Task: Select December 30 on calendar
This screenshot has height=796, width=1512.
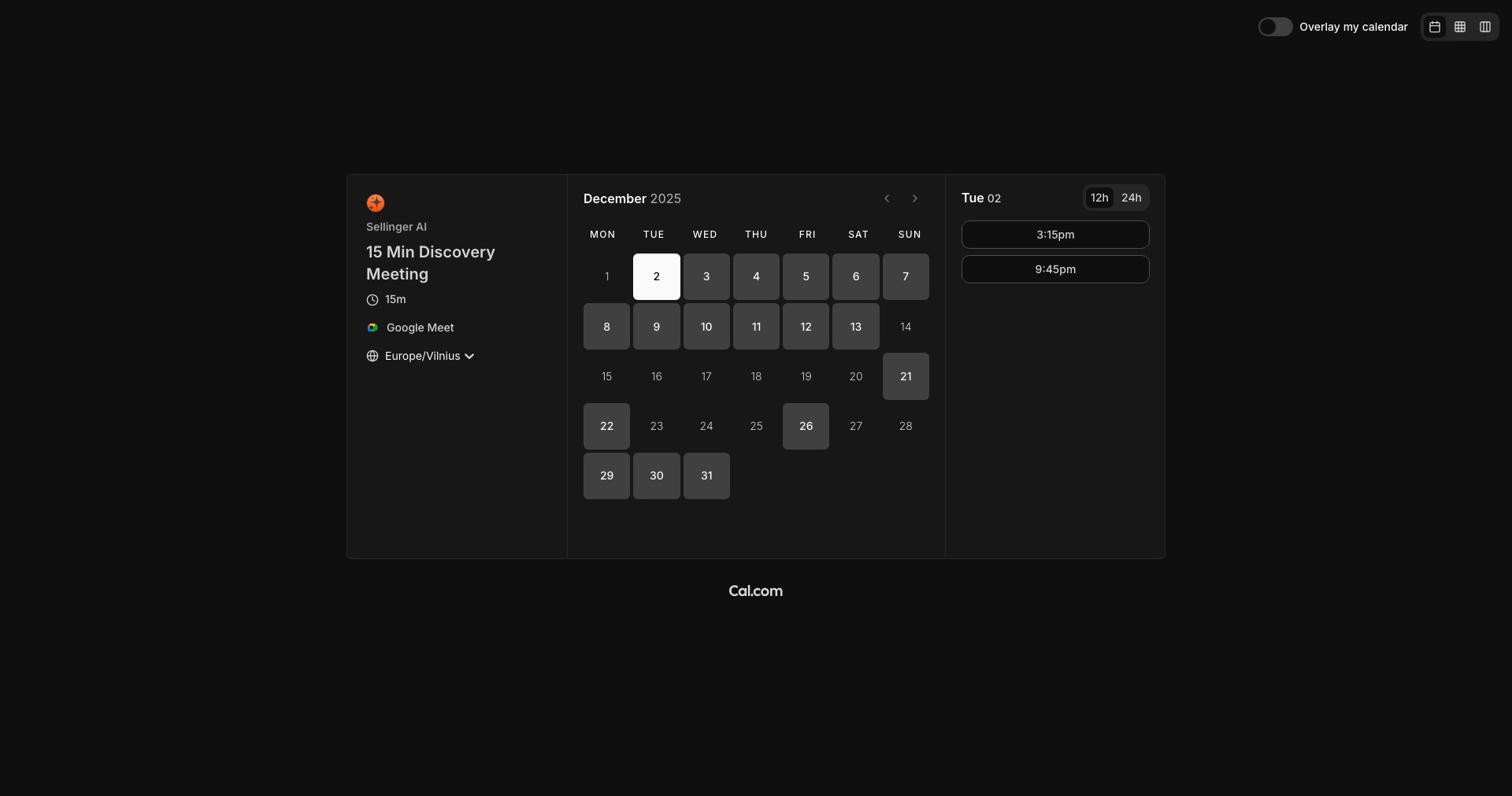Action: pos(657,476)
